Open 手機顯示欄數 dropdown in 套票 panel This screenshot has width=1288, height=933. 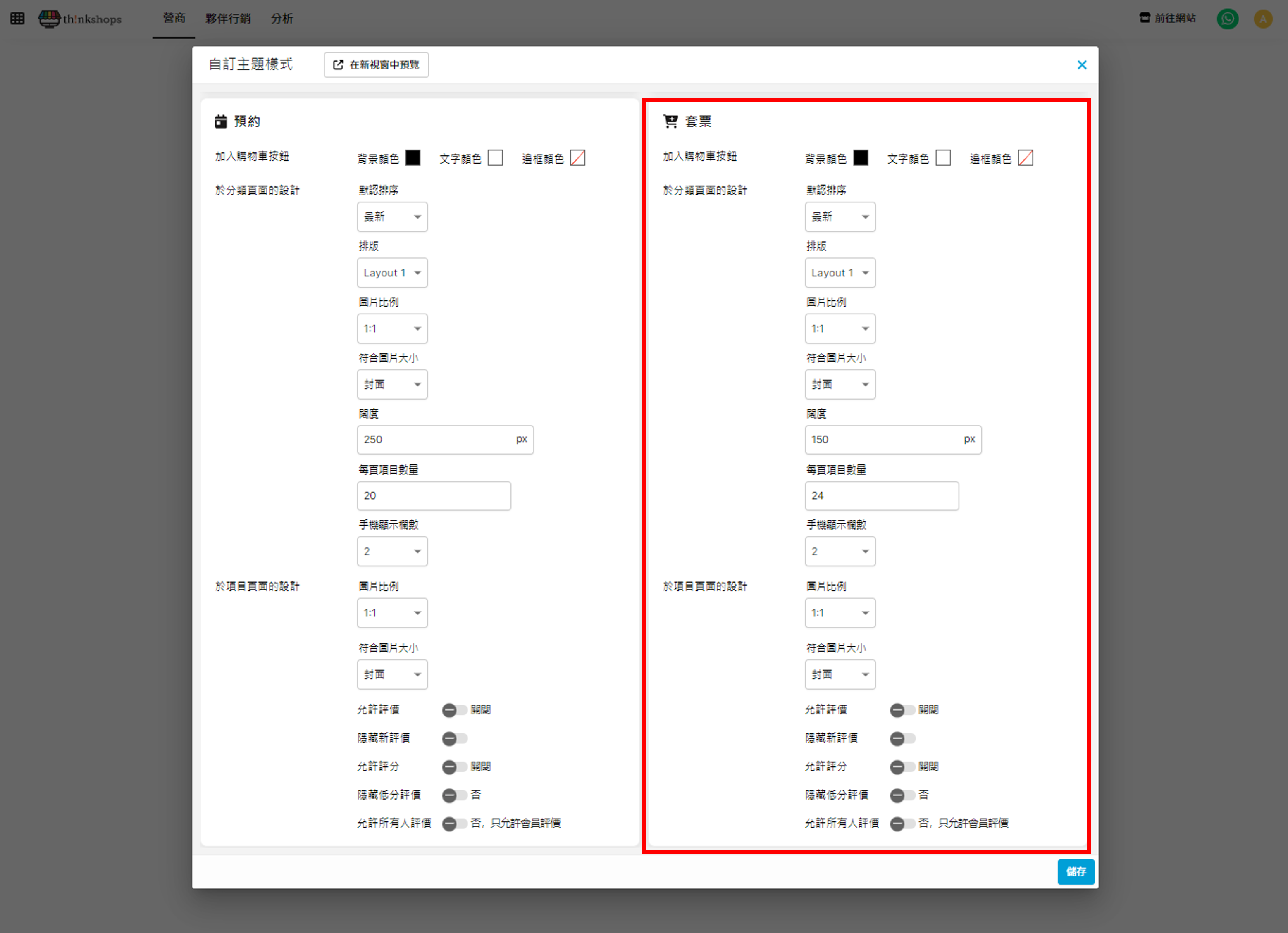840,551
